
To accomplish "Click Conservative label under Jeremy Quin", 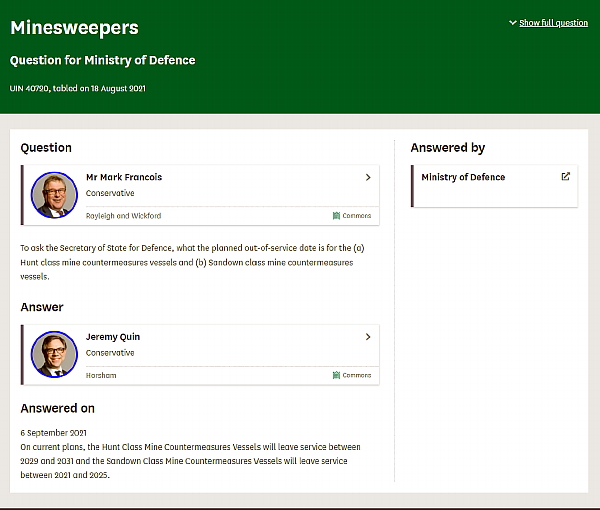I will point(110,353).
